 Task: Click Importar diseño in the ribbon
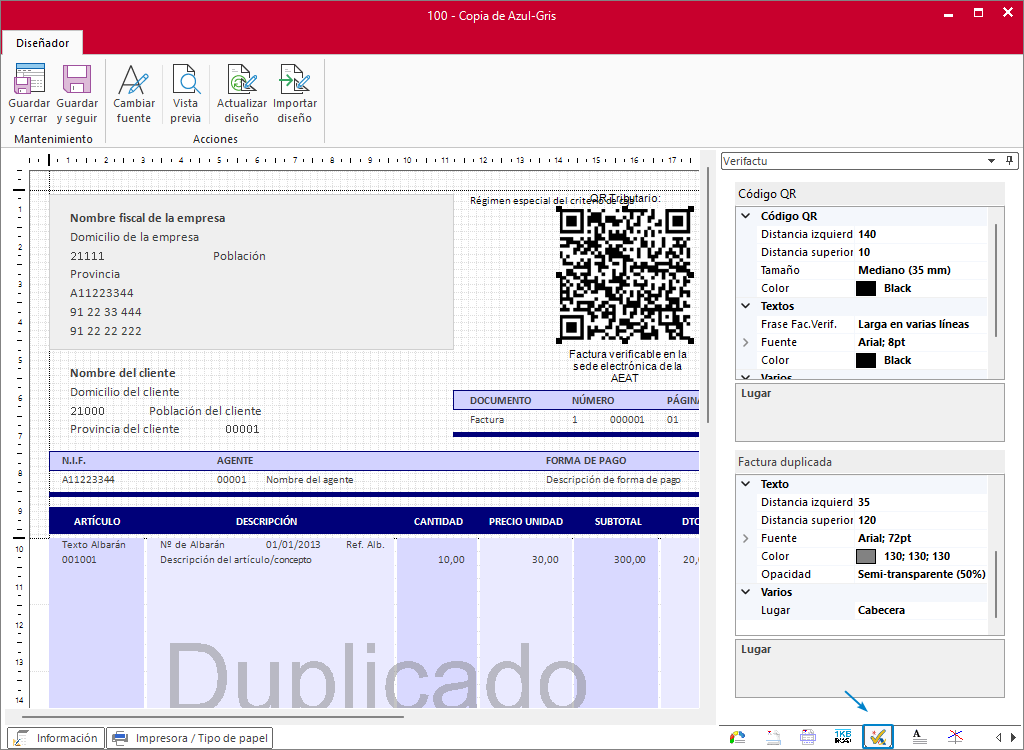pyautogui.click(x=294, y=92)
